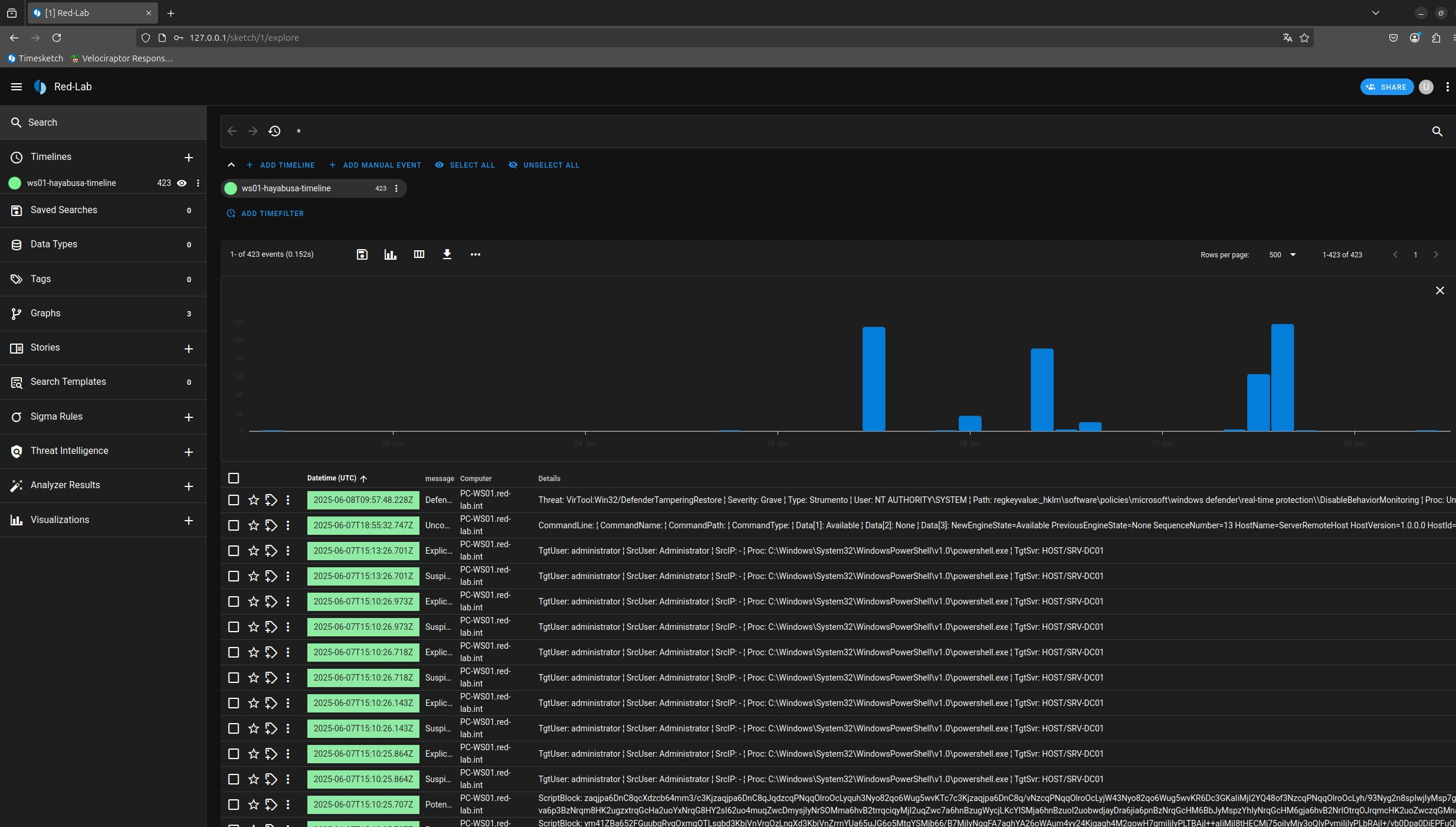Open sidebar timeline ws01-hayabusa options menu

pos(198,183)
